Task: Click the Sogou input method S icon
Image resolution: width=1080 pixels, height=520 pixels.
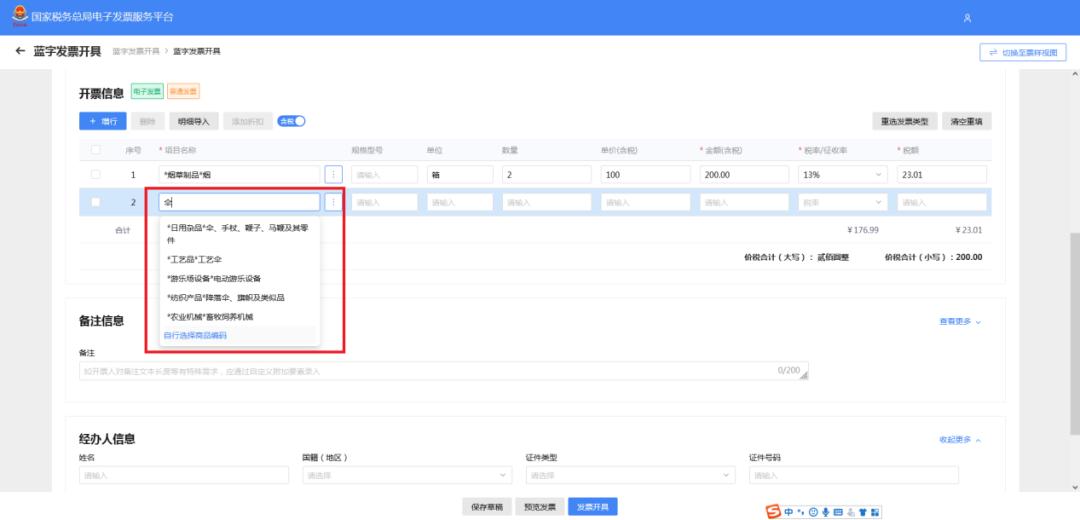Action: (x=773, y=511)
